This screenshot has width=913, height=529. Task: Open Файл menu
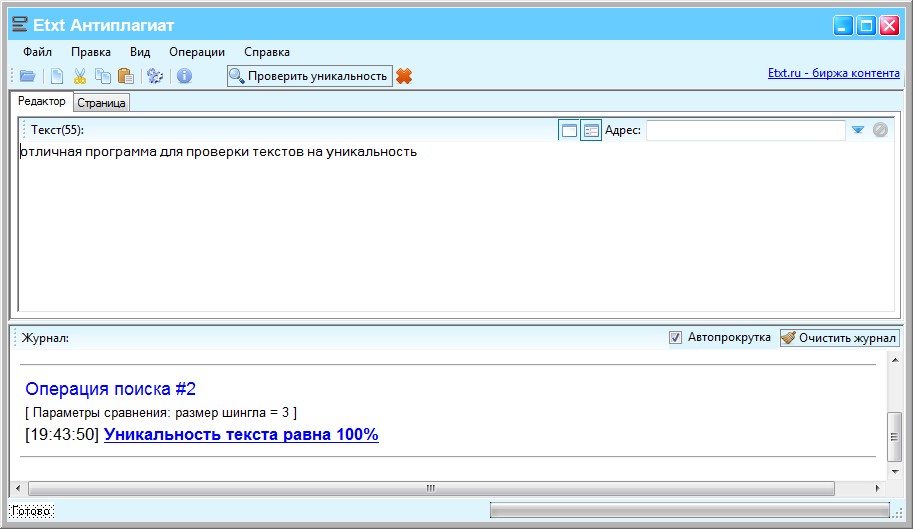pyautogui.click(x=37, y=52)
